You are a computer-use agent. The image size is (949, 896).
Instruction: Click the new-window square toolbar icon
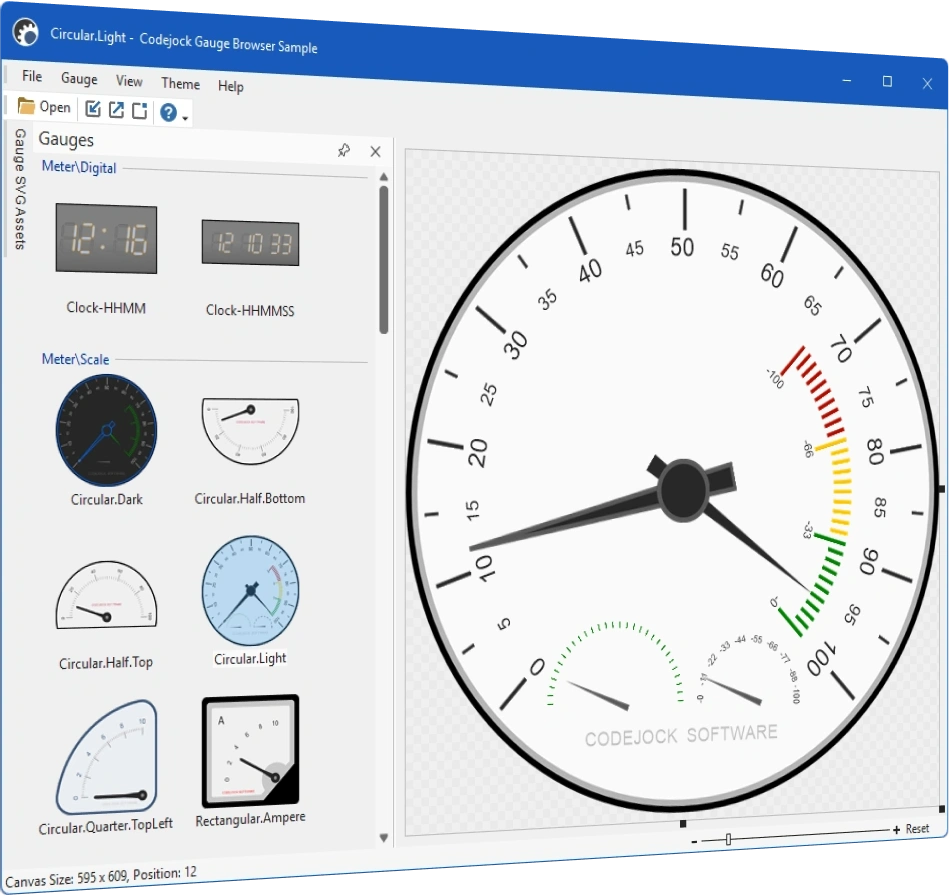tap(140, 111)
